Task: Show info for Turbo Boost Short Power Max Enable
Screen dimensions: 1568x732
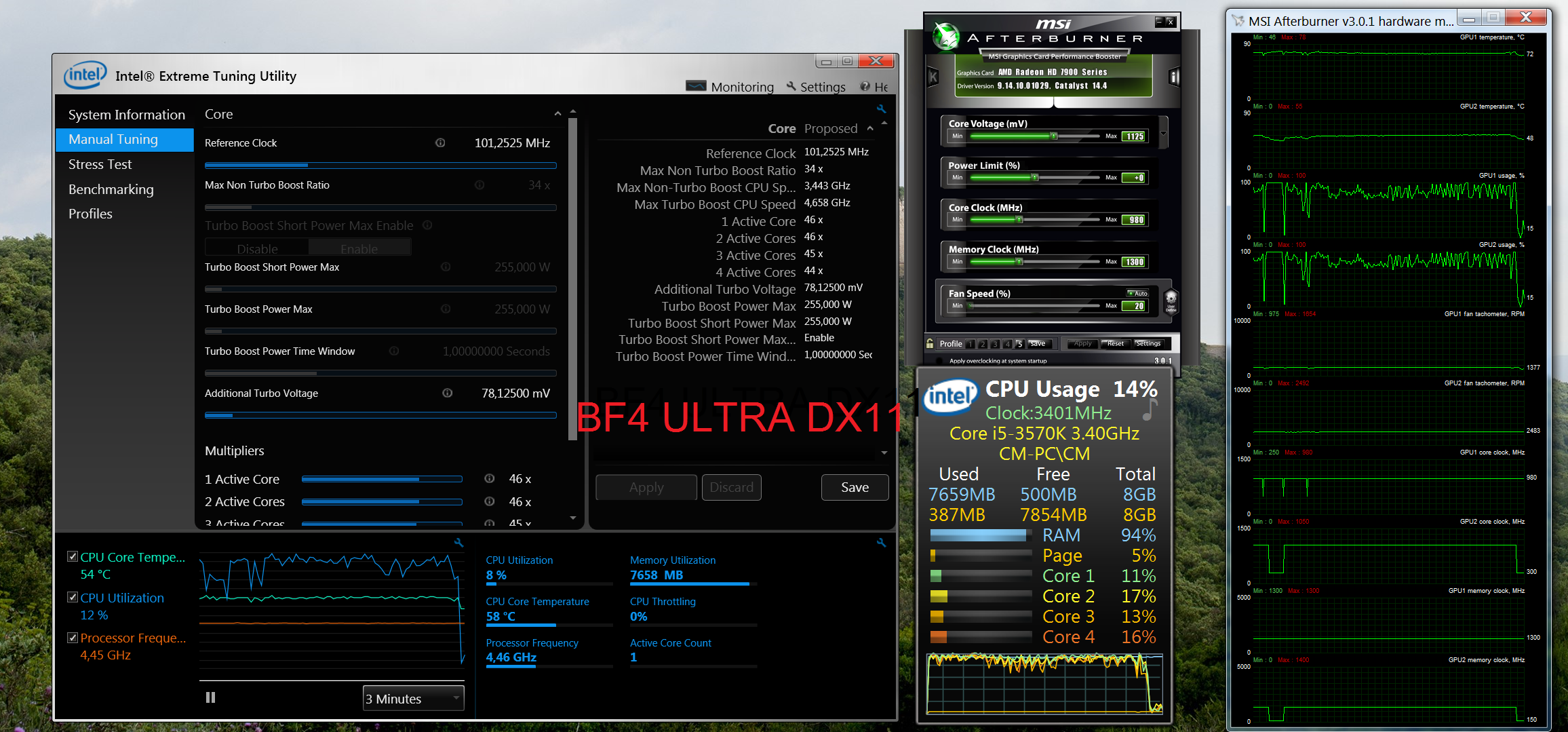Action: pyautogui.click(x=427, y=225)
